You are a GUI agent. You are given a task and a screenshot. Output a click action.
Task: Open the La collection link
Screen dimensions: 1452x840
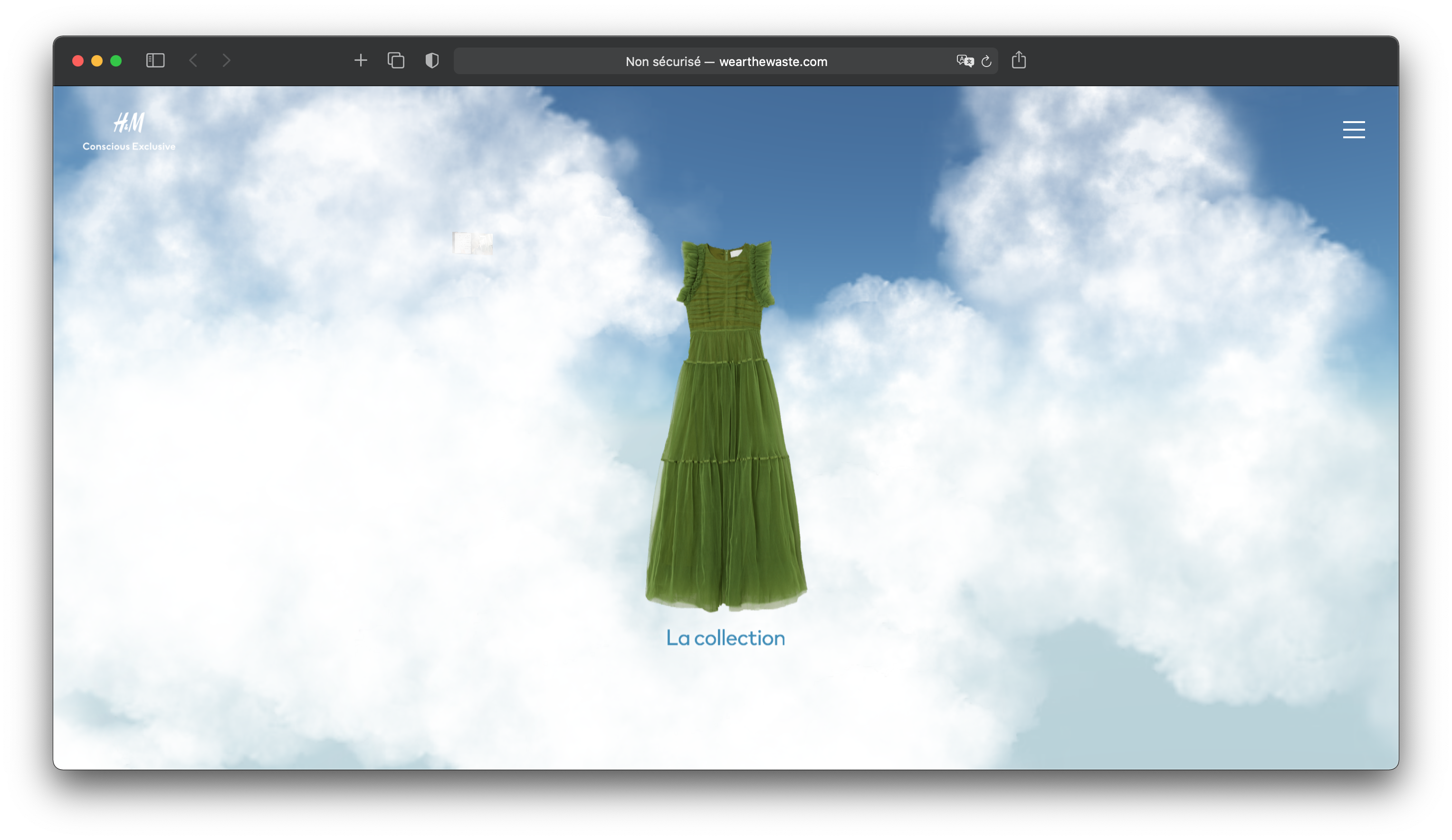click(726, 638)
